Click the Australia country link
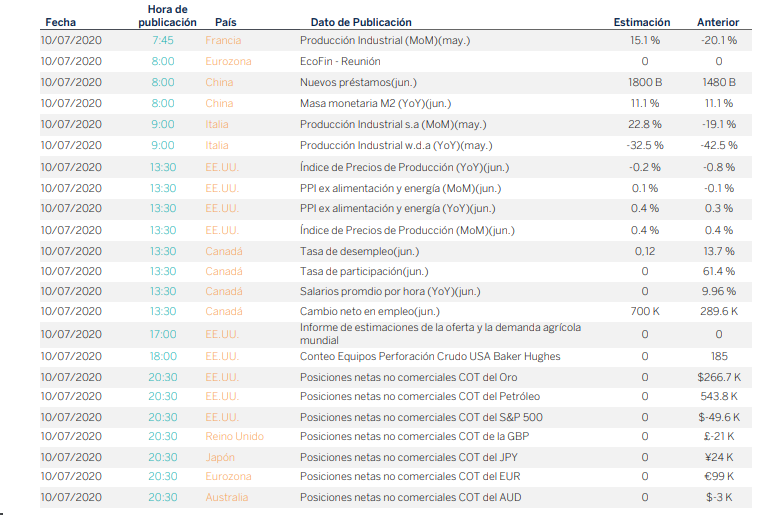Screen dimensions: 774x515 click(226, 497)
